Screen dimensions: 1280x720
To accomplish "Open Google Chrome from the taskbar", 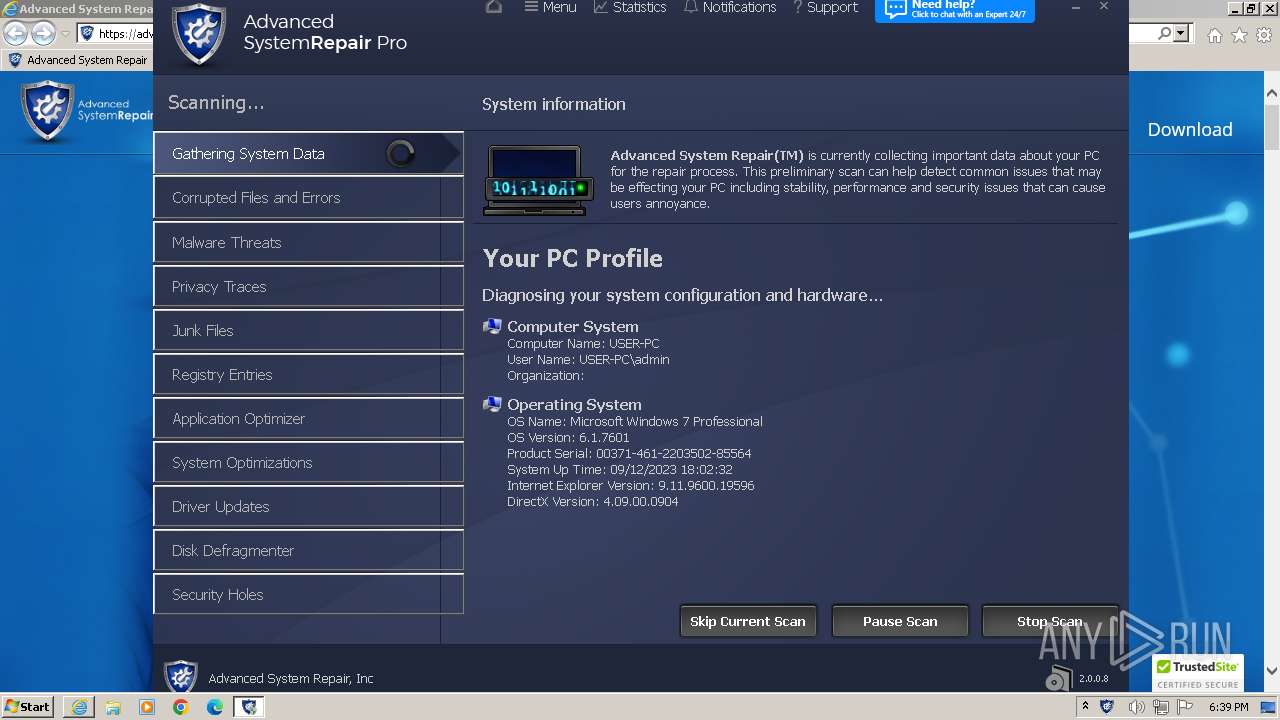I will (181, 707).
